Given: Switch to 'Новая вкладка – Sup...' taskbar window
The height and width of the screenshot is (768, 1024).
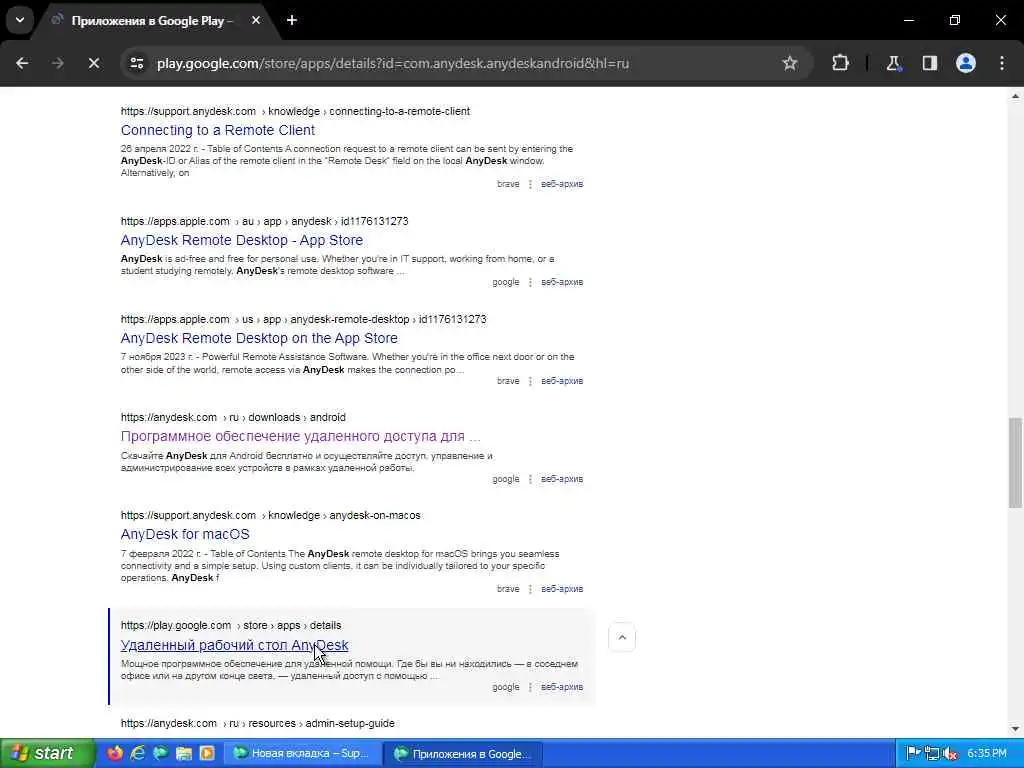Looking at the screenshot, I should click(x=302, y=753).
